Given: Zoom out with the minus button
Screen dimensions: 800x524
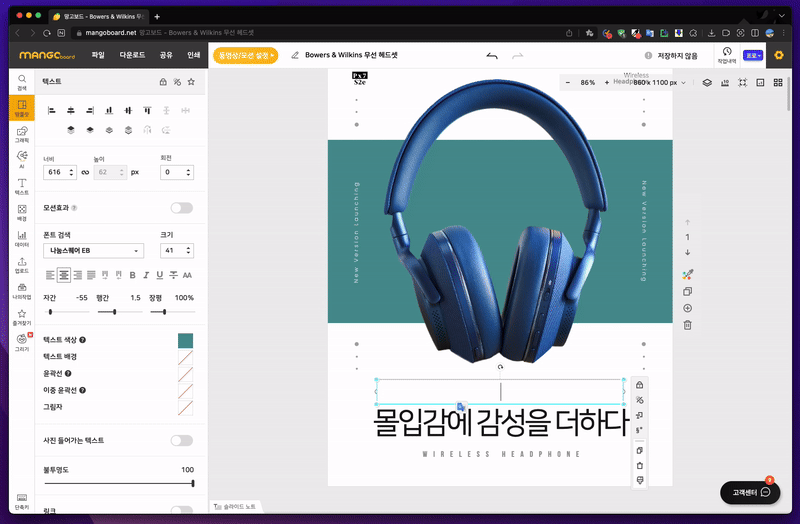Looking at the screenshot, I should (567, 83).
